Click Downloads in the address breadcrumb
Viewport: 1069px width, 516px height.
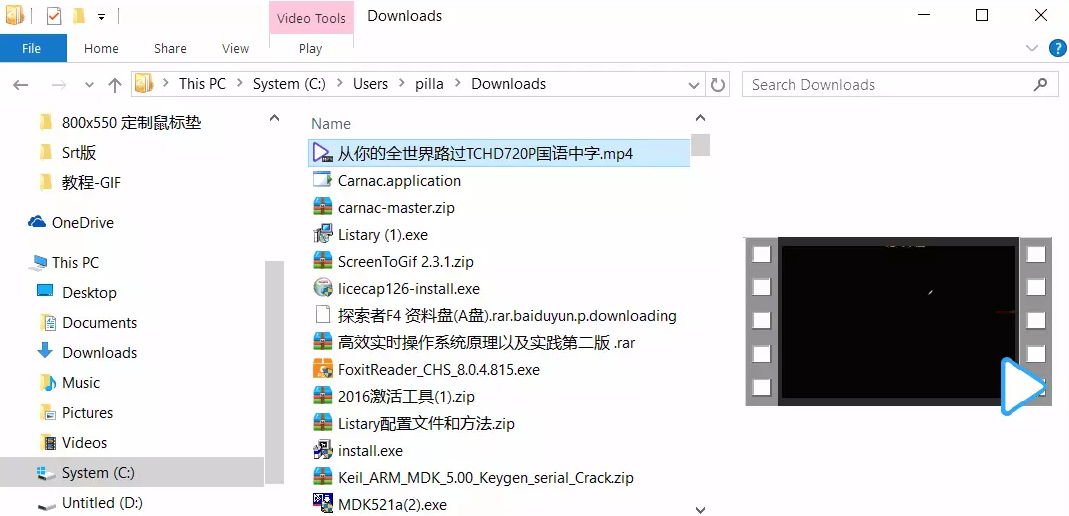(x=509, y=84)
